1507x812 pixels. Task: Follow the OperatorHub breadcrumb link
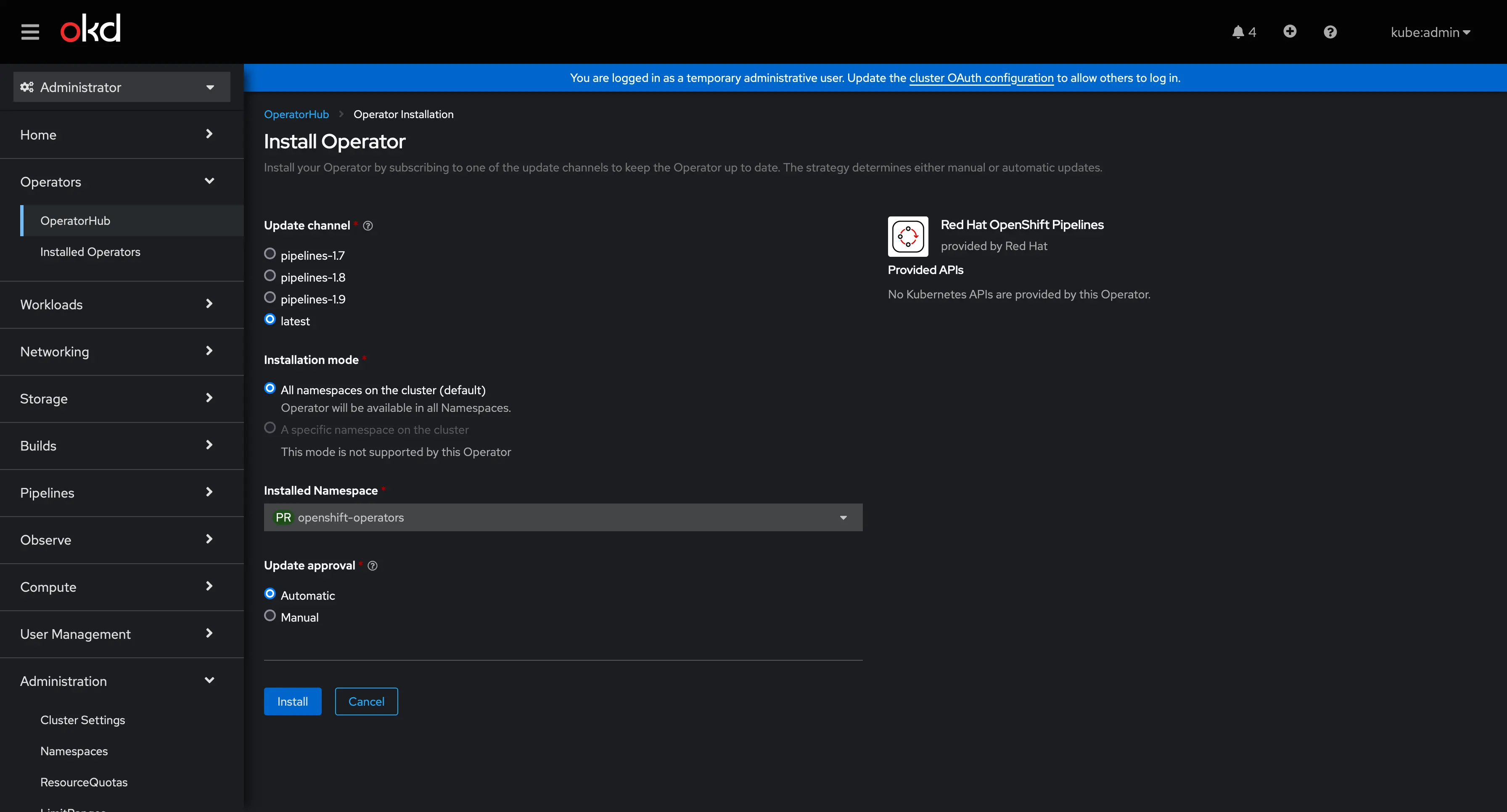(296, 115)
